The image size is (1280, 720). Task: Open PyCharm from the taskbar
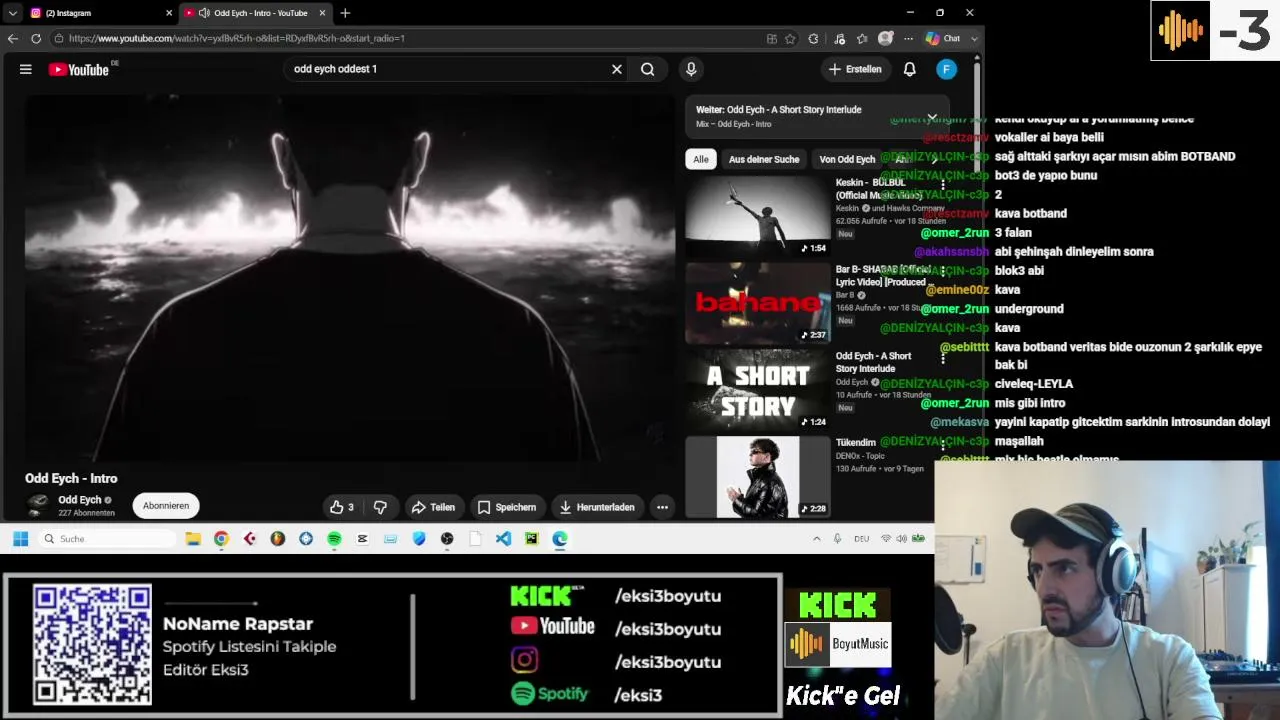point(531,539)
